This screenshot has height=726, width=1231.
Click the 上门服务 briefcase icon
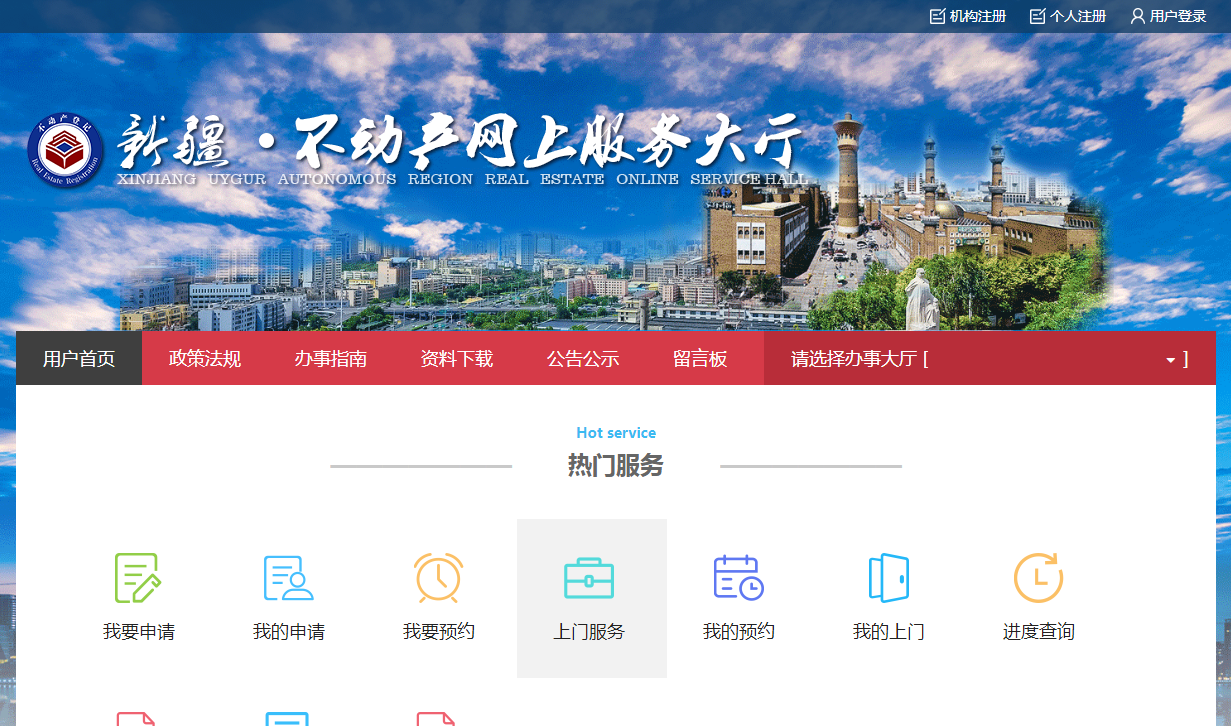point(589,578)
